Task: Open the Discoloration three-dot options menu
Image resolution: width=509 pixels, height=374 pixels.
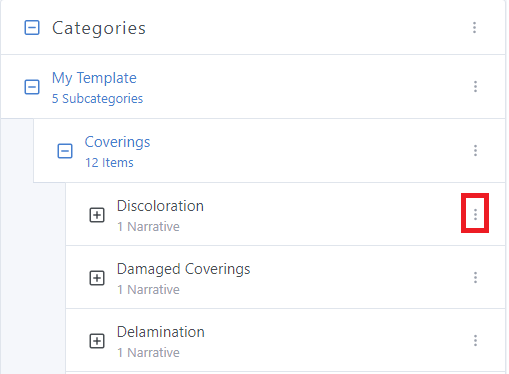Action: click(x=475, y=214)
